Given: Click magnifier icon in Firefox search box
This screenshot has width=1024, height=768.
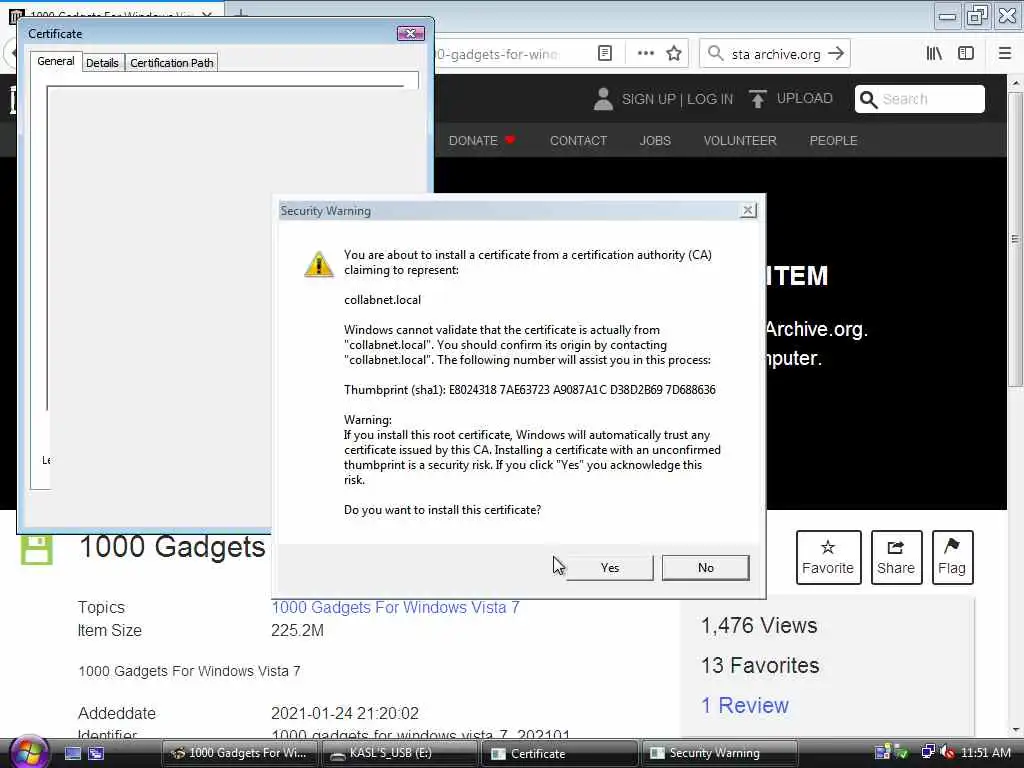Looking at the screenshot, I should tap(716, 54).
